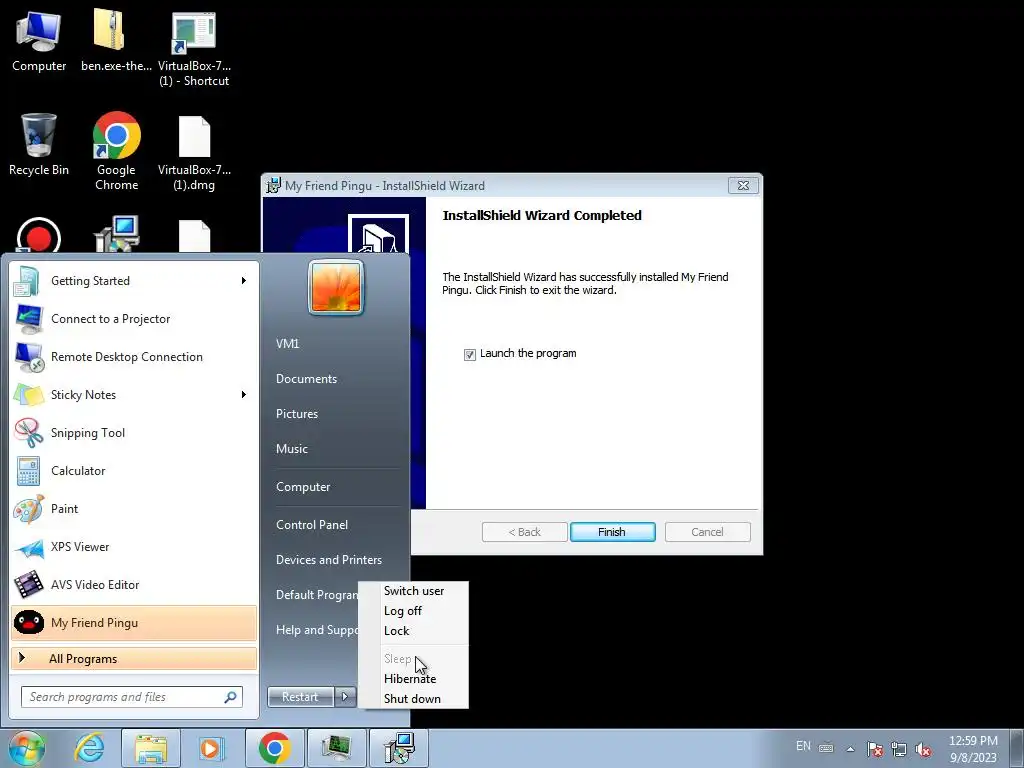Image resolution: width=1024 pixels, height=768 pixels.
Task: Expand the Sticky Notes jump list arrow
Action: coord(244,394)
